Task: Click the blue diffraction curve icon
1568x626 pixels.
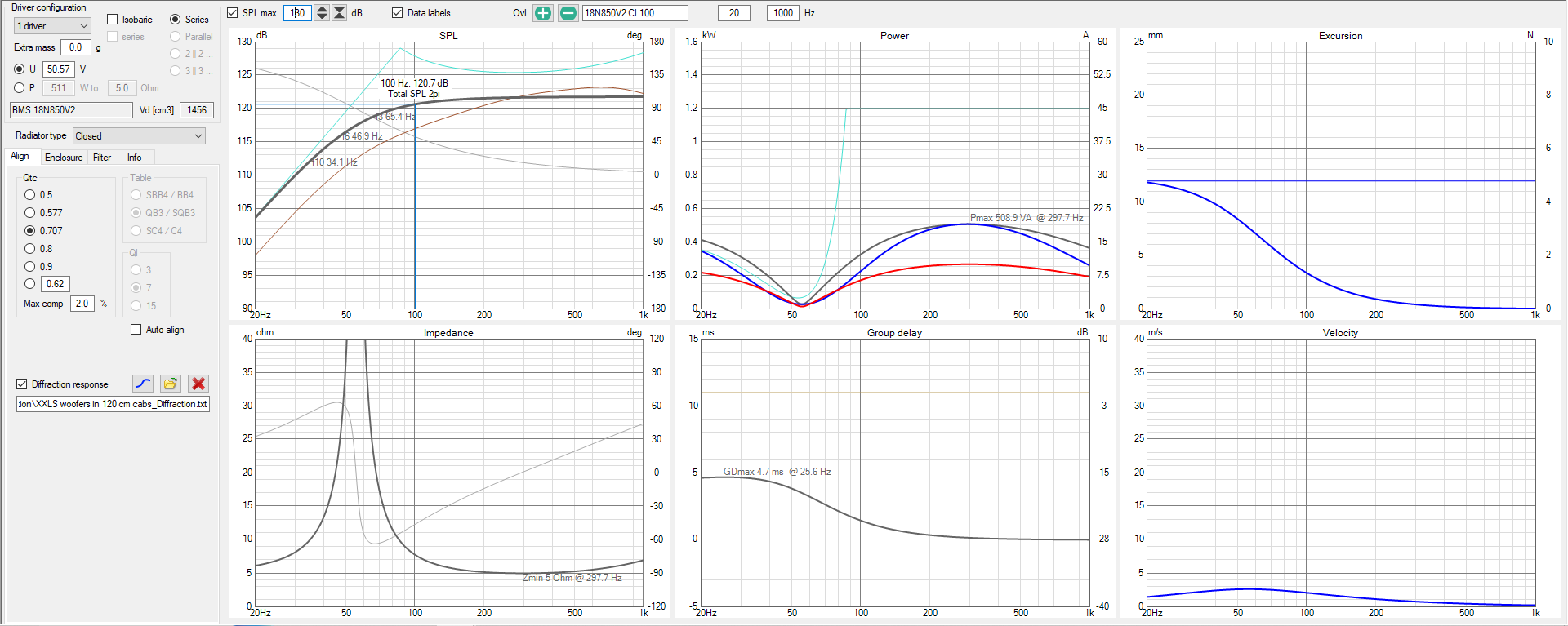Action: coord(143,384)
